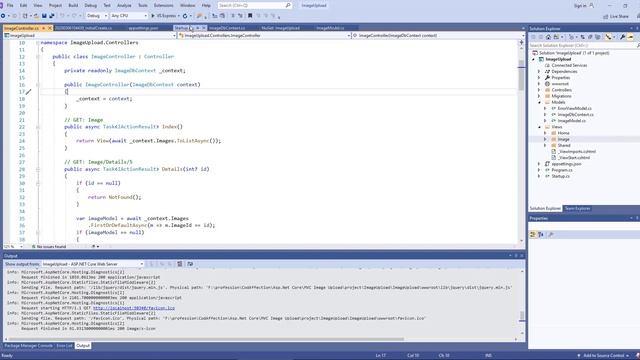Screen dimensions: 640x360
Task: Open the Tools menu
Action: pos(142,5)
